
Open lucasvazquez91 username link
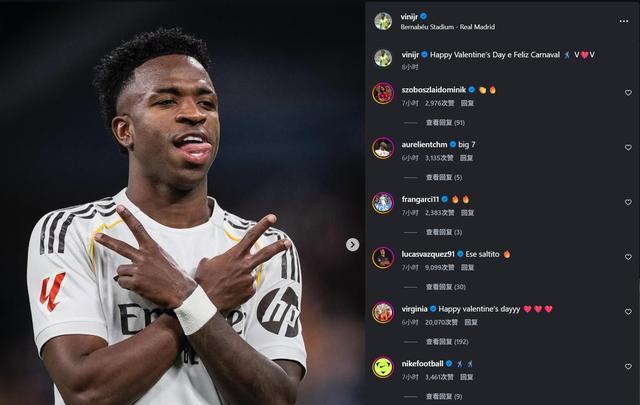click(x=428, y=254)
